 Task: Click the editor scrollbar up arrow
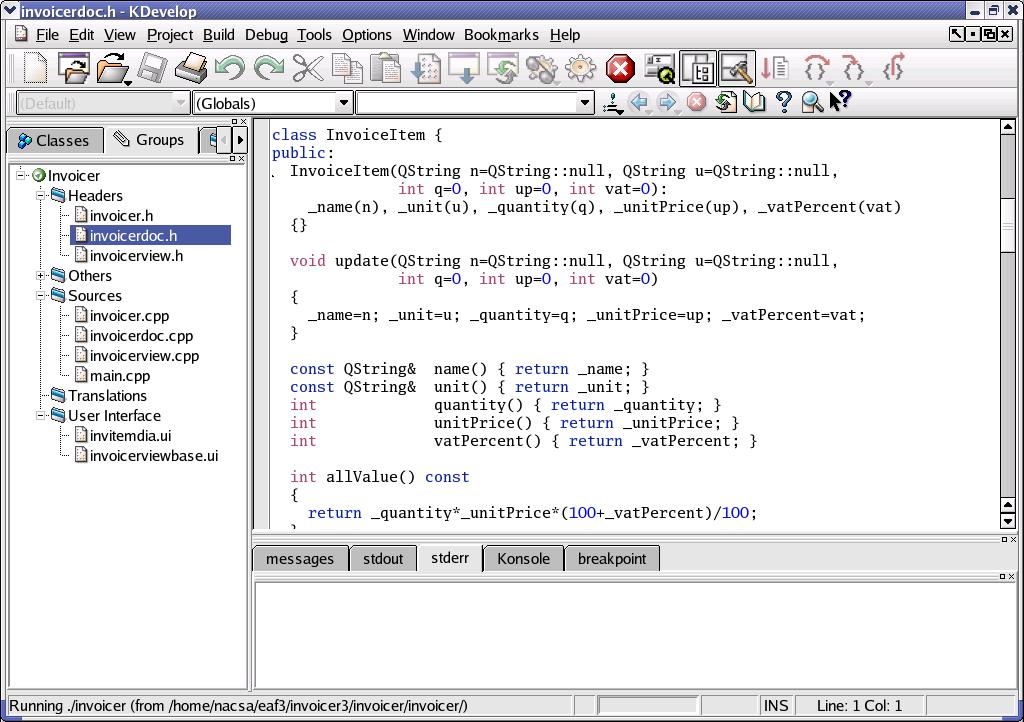tap(1008, 127)
